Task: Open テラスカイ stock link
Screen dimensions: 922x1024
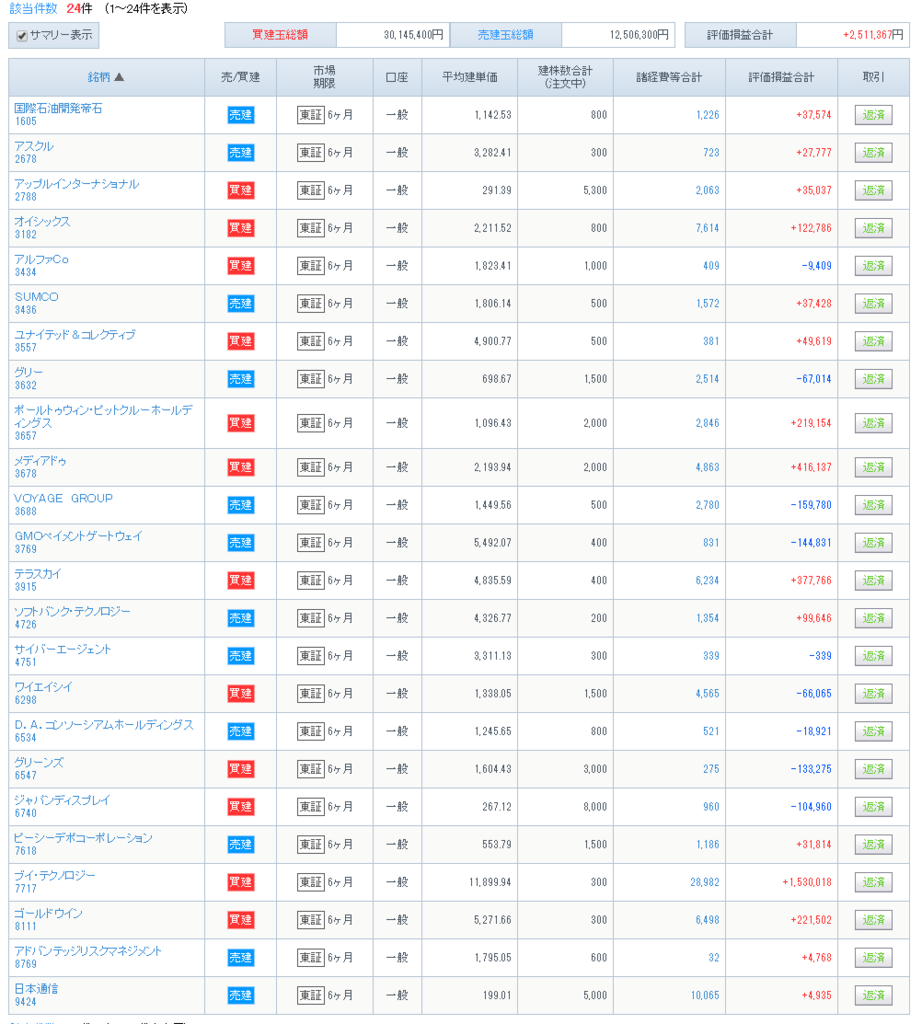Action: [x=38, y=574]
